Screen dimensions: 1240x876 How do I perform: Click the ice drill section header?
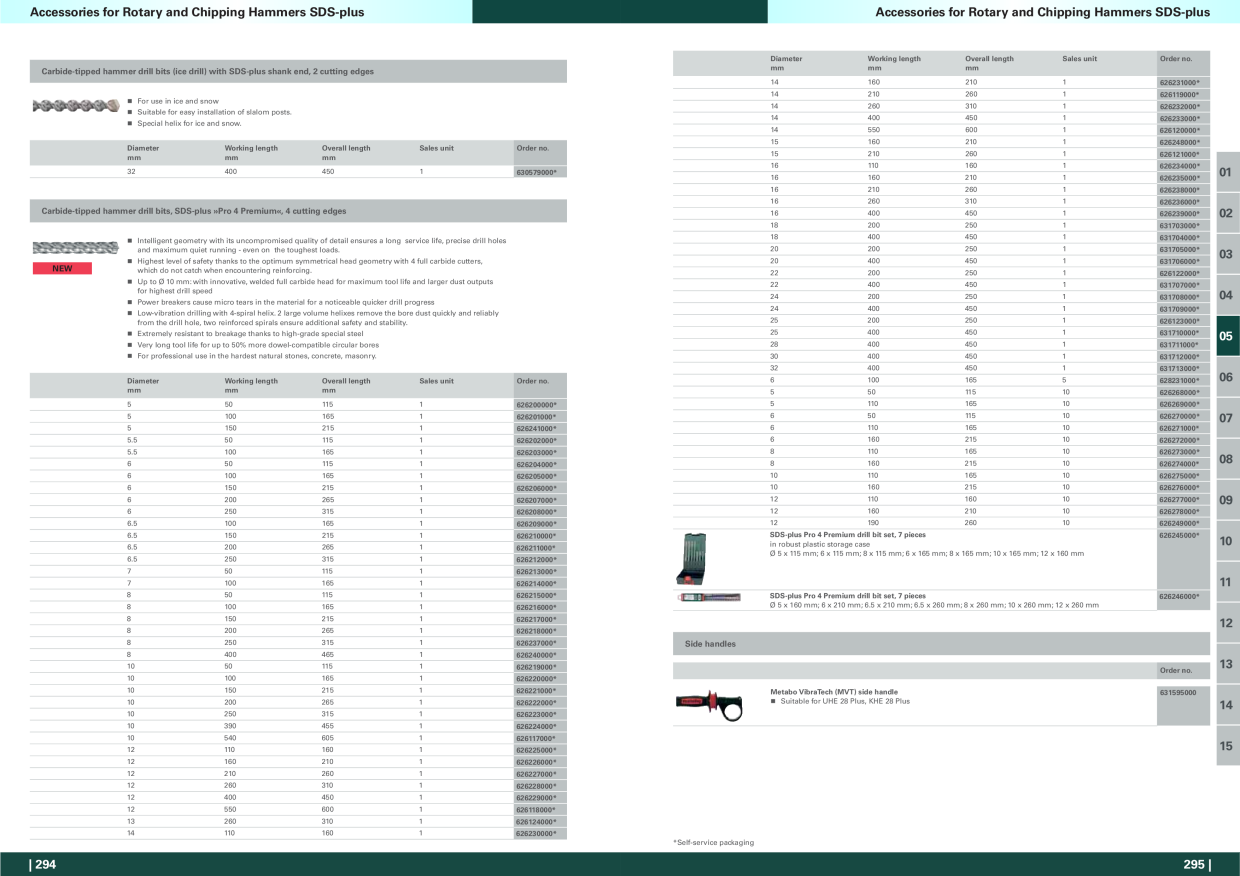click(299, 72)
